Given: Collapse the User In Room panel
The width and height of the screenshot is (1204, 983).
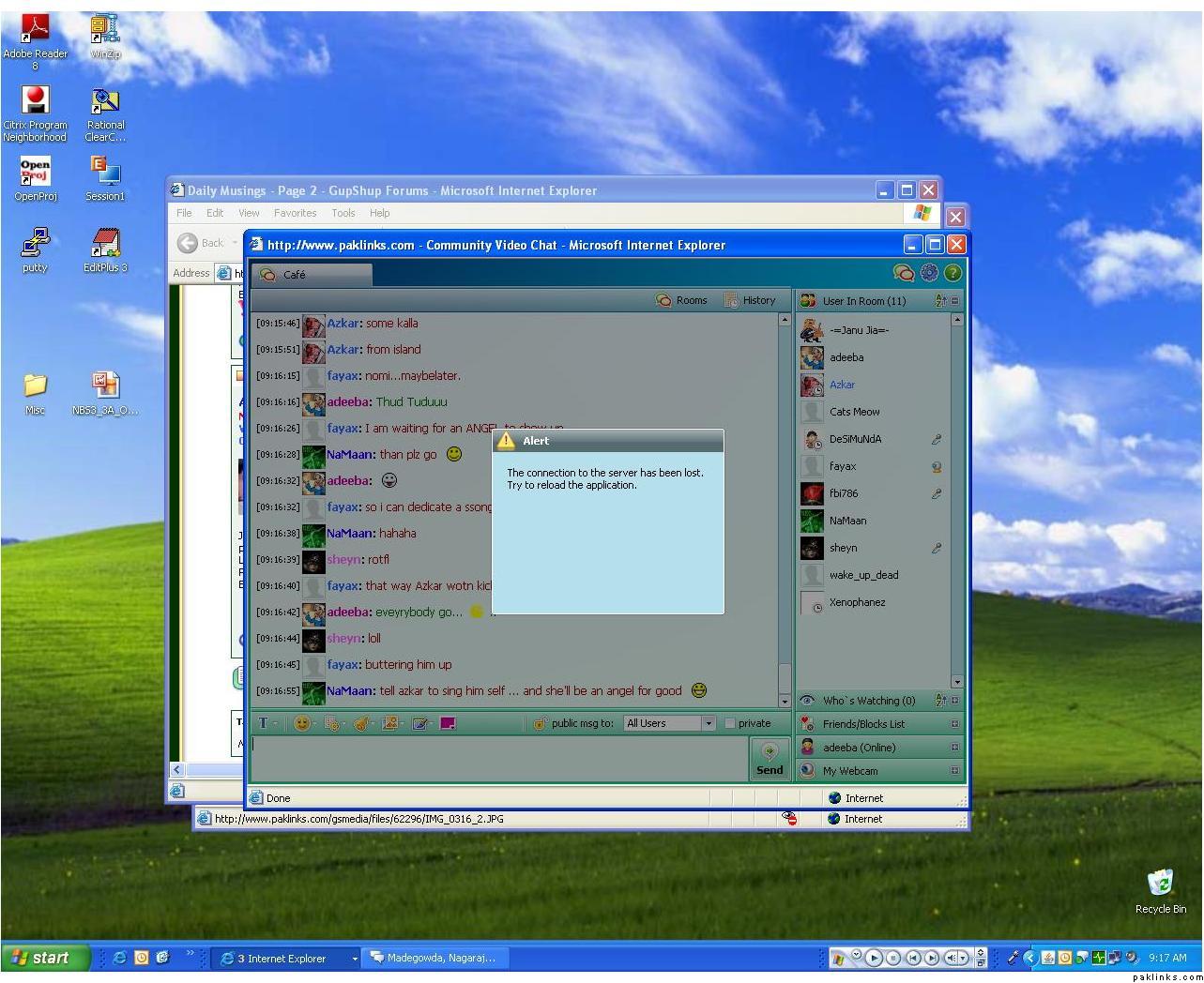Looking at the screenshot, I should [x=955, y=301].
